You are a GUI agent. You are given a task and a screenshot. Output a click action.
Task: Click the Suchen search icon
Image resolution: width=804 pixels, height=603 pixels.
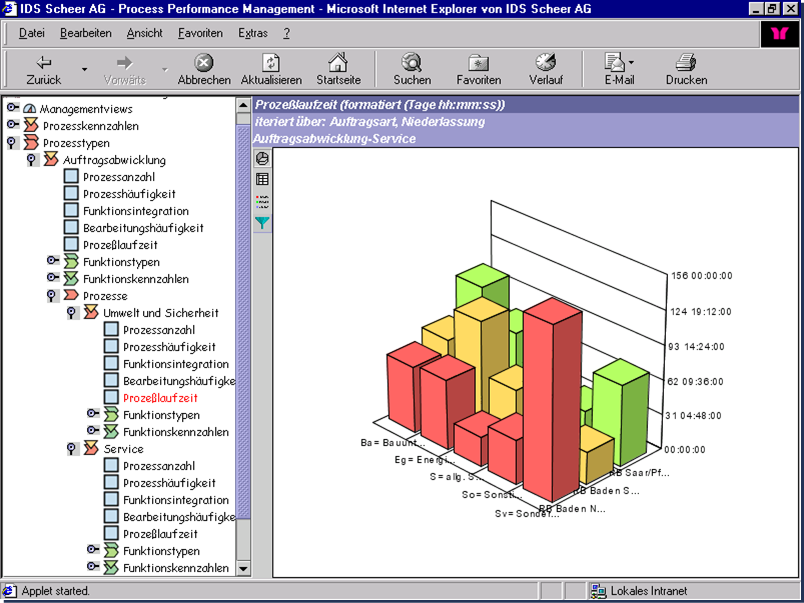click(x=411, y=63)
